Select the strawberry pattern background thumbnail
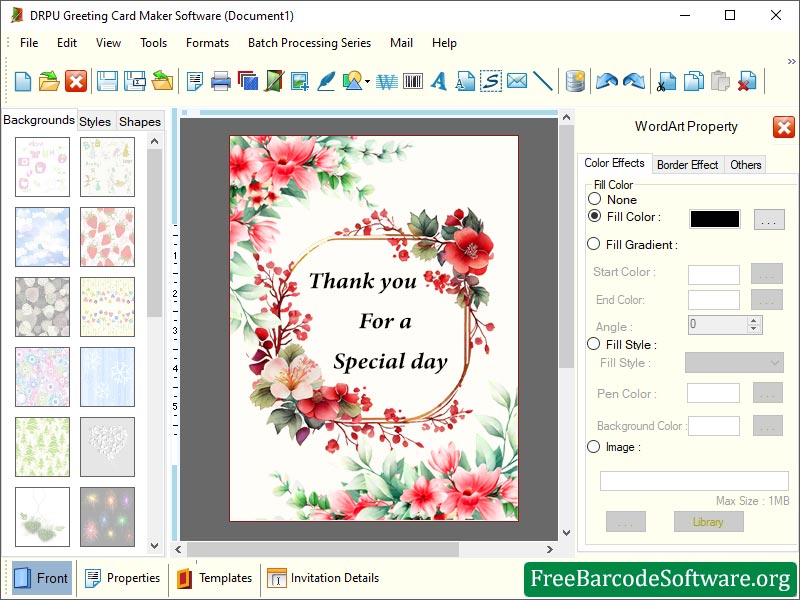 pos(107,237)
